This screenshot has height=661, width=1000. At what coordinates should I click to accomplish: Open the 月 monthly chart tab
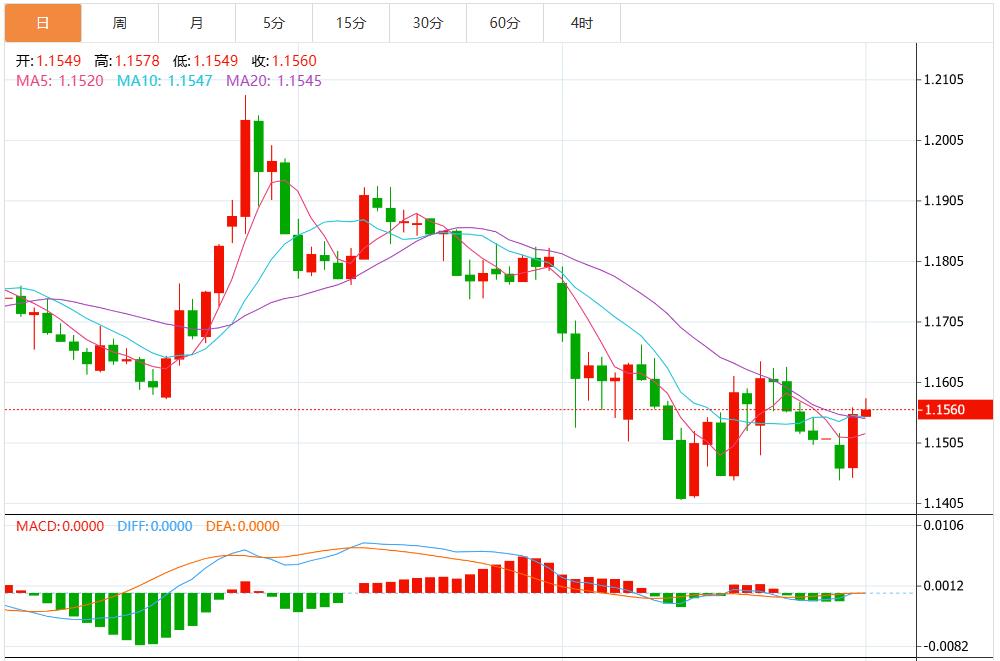pyautogui.click(x=196, y=22)
